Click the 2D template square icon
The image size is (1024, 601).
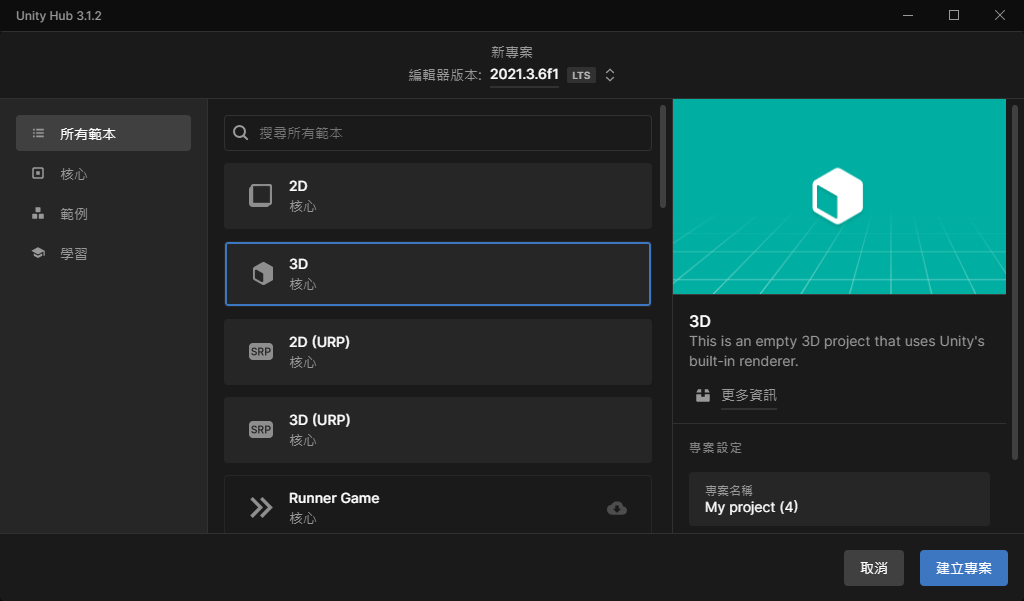point(261,195)
